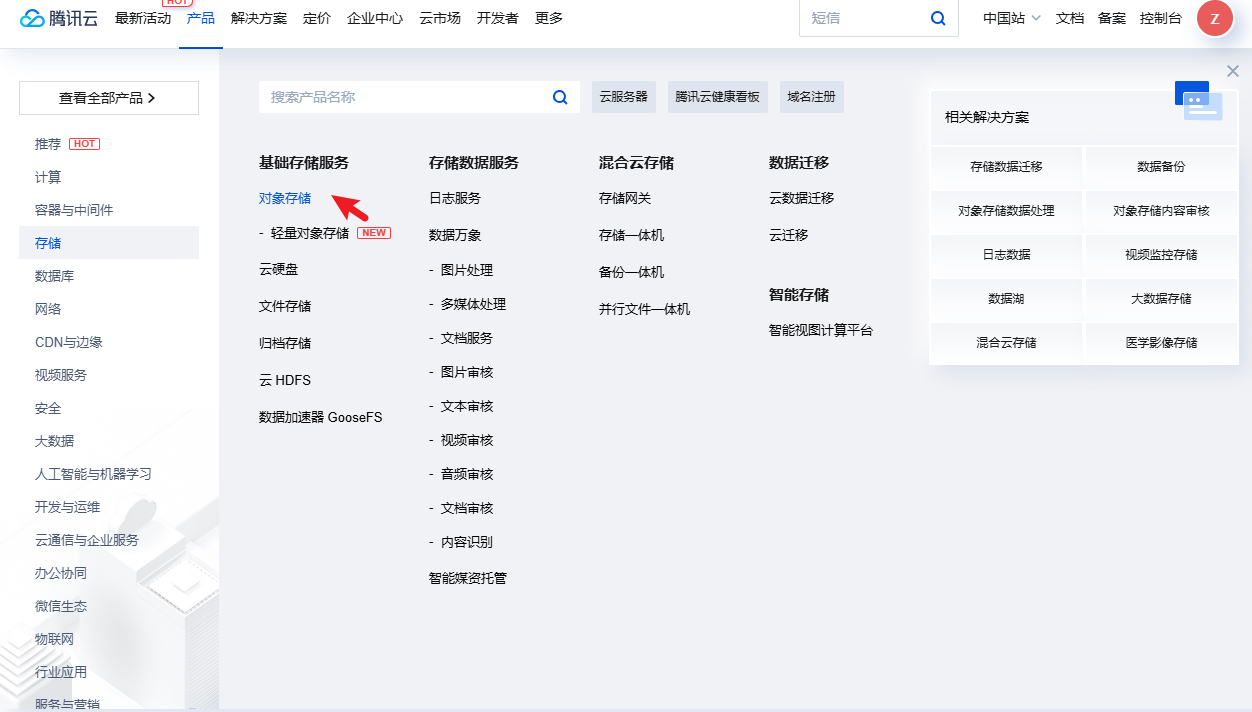This screenshot has width=1252, height=712.
Task: Open the user avatar Z menu
Action: coord(1215,18)
